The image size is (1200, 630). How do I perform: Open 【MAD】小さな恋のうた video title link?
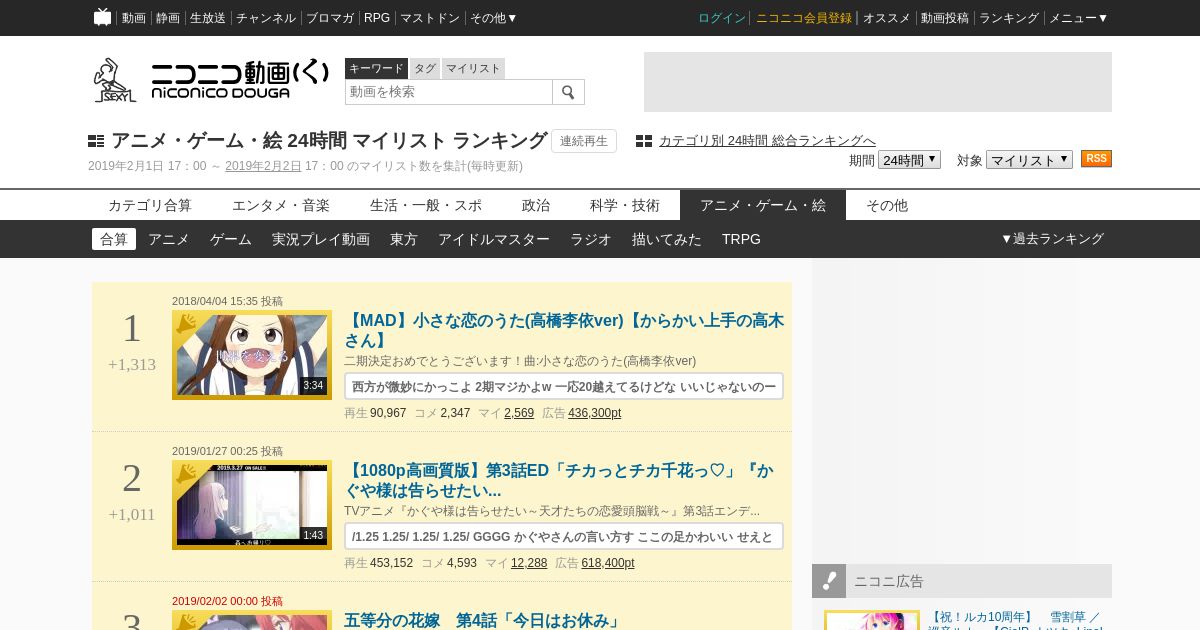point(564,330)
